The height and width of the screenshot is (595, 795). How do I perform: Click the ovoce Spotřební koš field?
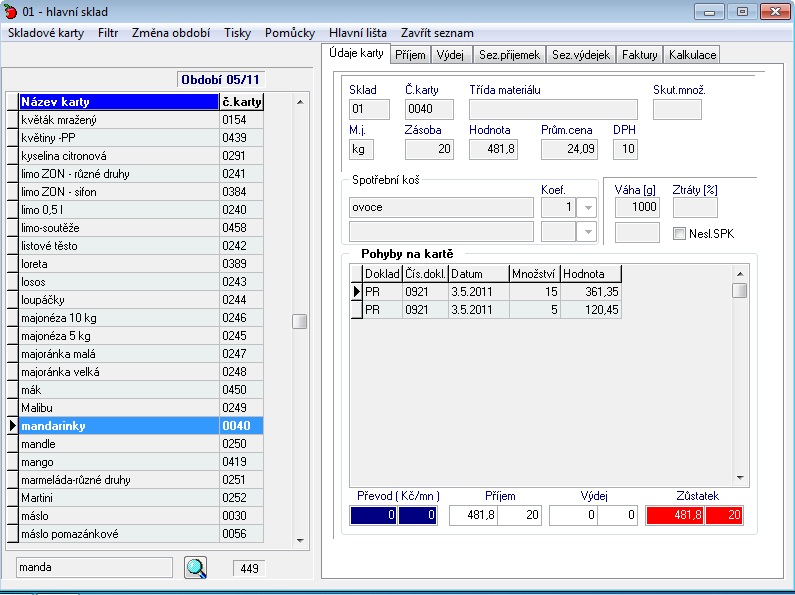(441, 207)
